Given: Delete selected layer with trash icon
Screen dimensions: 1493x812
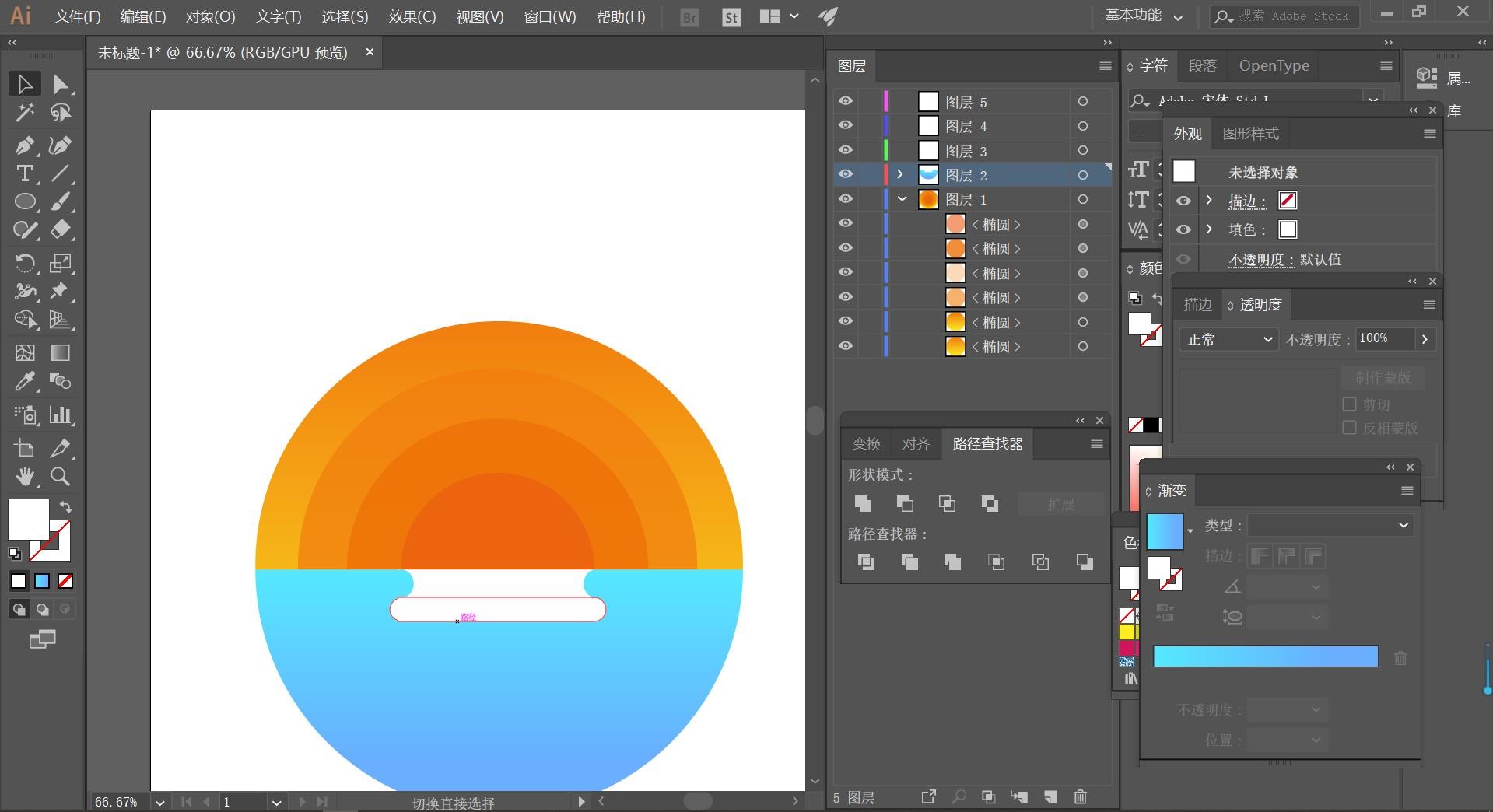Looking at the screenshot, I should click(1080, 796).
